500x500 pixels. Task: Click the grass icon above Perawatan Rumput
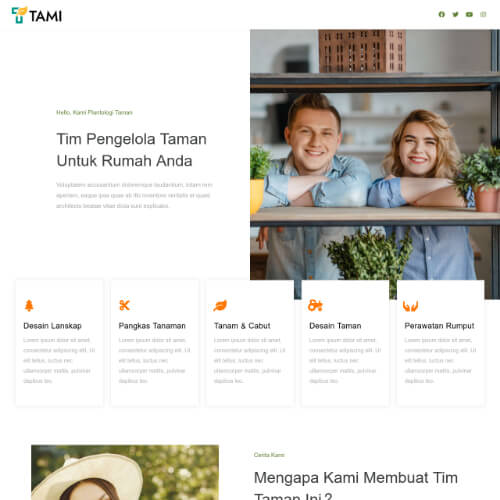410,306
